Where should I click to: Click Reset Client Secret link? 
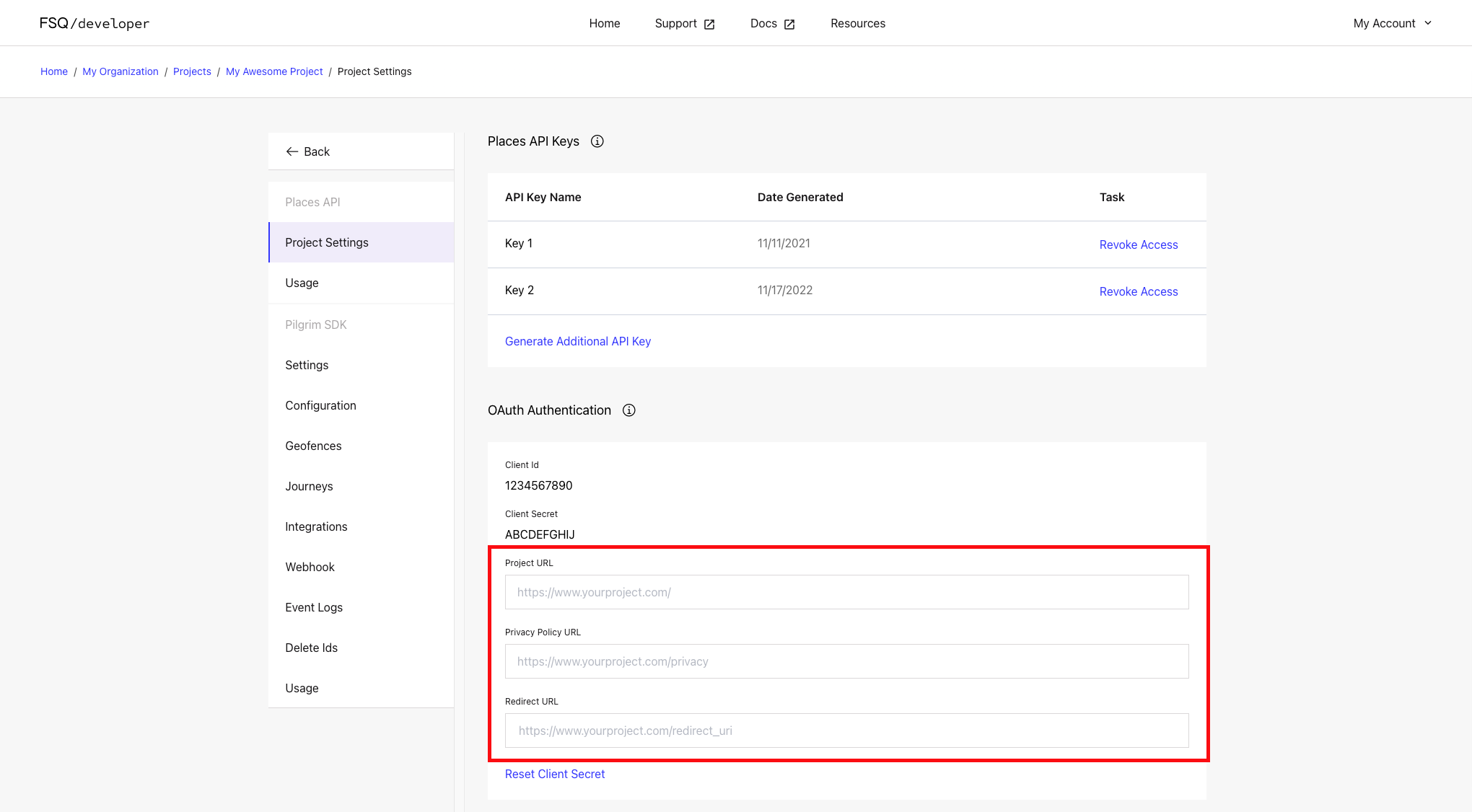coord(554,774)
